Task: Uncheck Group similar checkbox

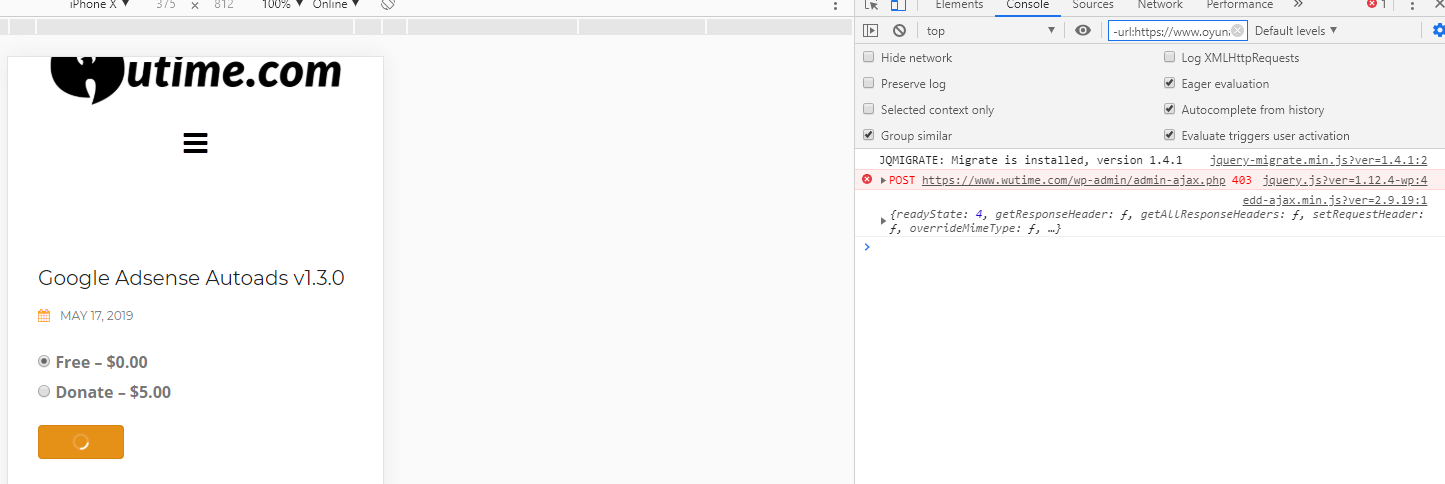Action: pyautogui.click(x=868, y=136)
